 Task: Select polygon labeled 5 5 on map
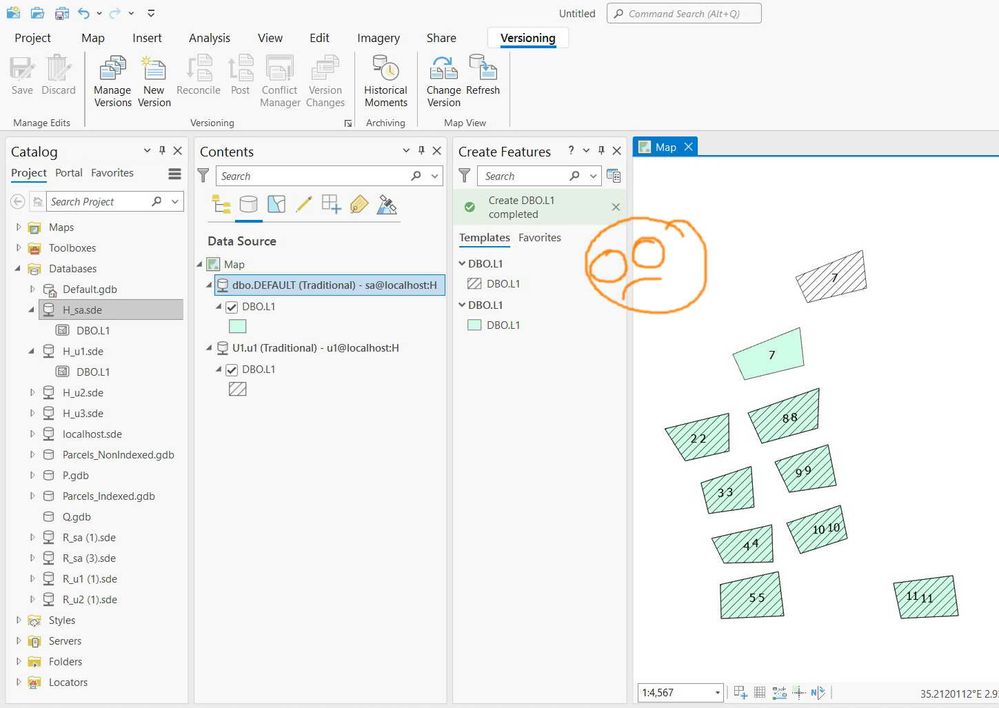(752, 596)
